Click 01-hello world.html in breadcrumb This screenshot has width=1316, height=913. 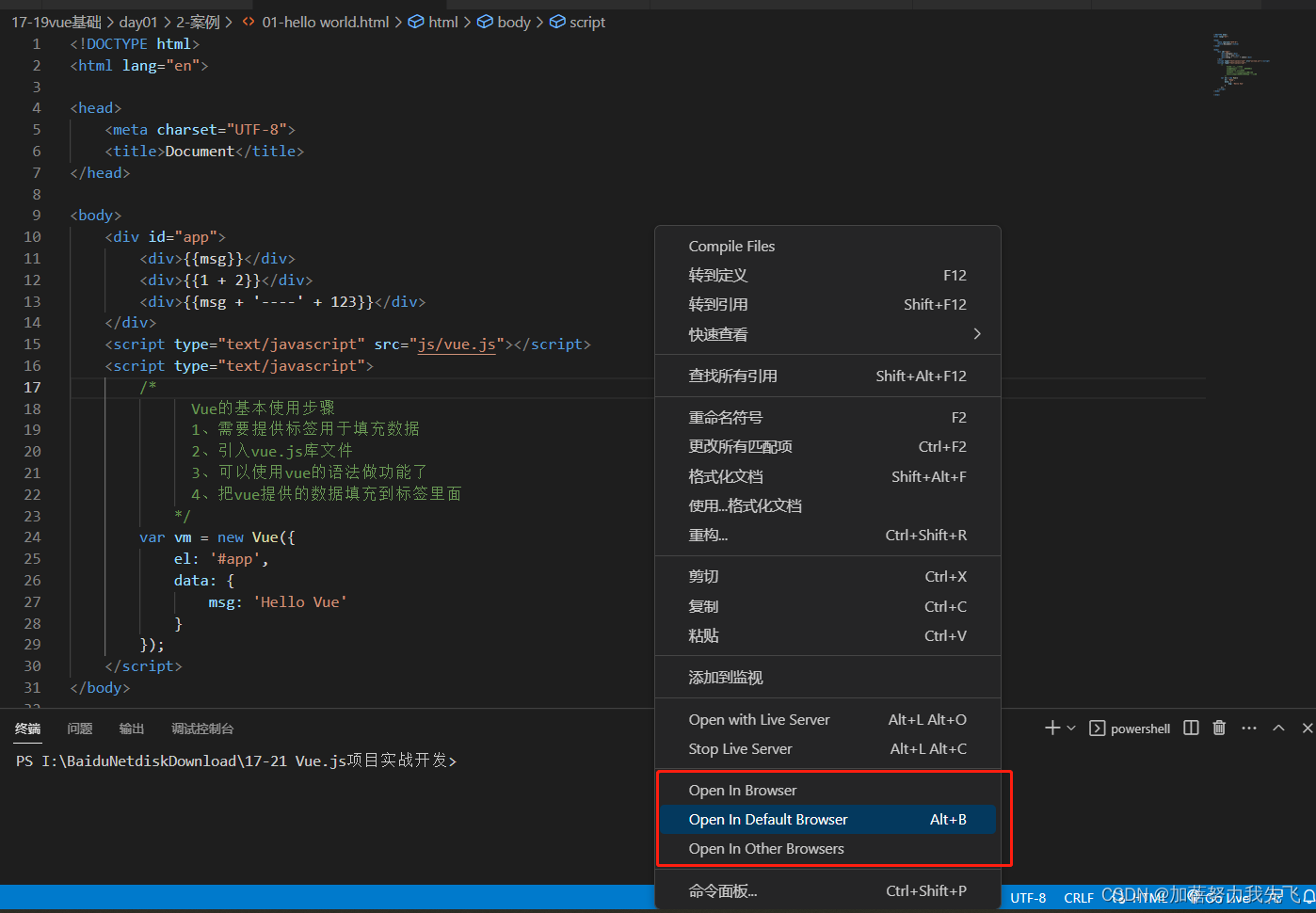(x=325, y=22)
